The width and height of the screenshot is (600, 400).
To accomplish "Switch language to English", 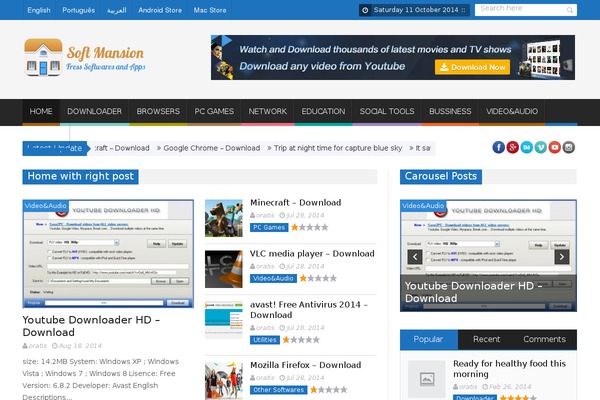I will [39, 10].
